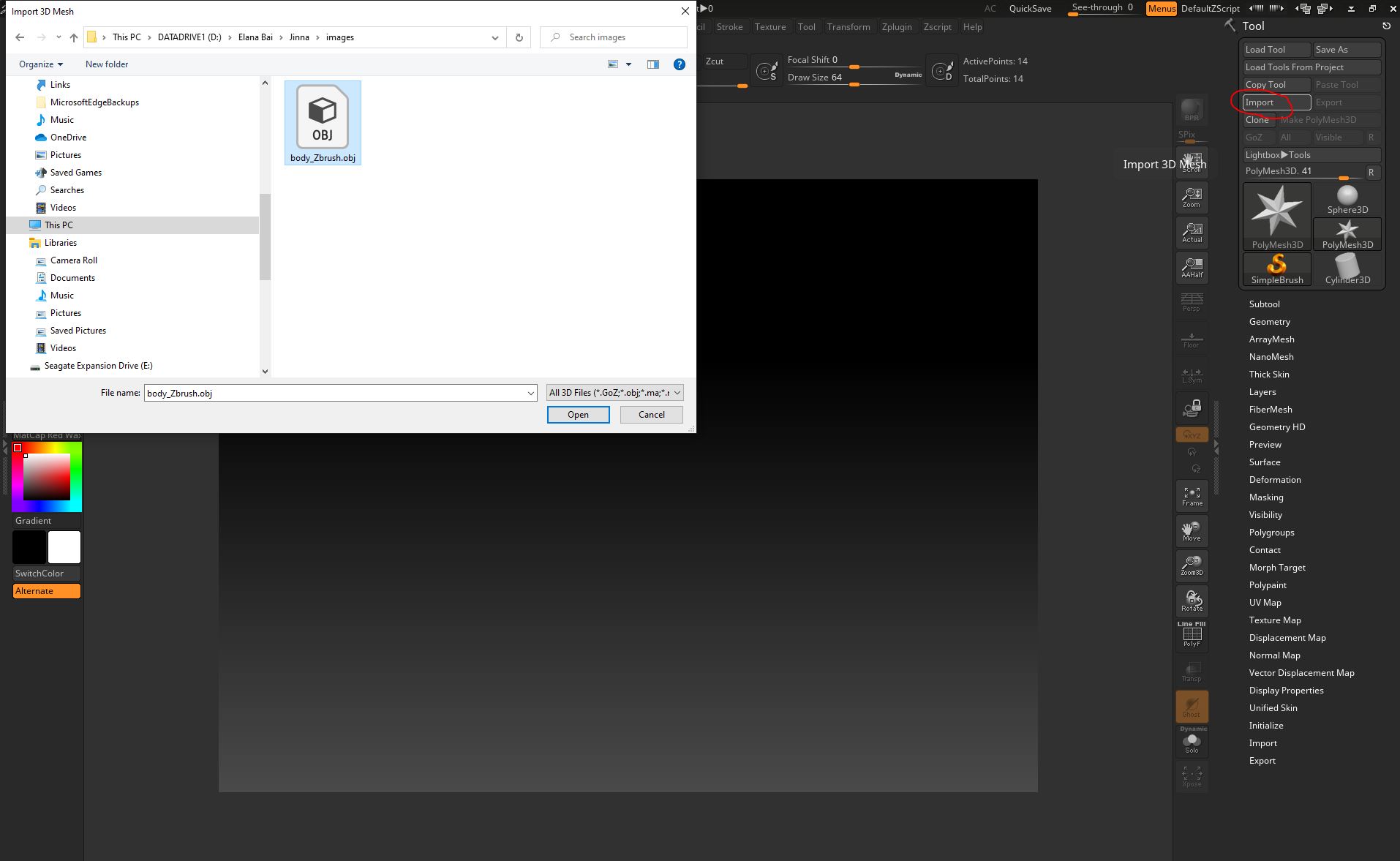The height and width of the screenshot is (861, 1400).
Task: Open the Deformation section
Action: coord(1274,479)
